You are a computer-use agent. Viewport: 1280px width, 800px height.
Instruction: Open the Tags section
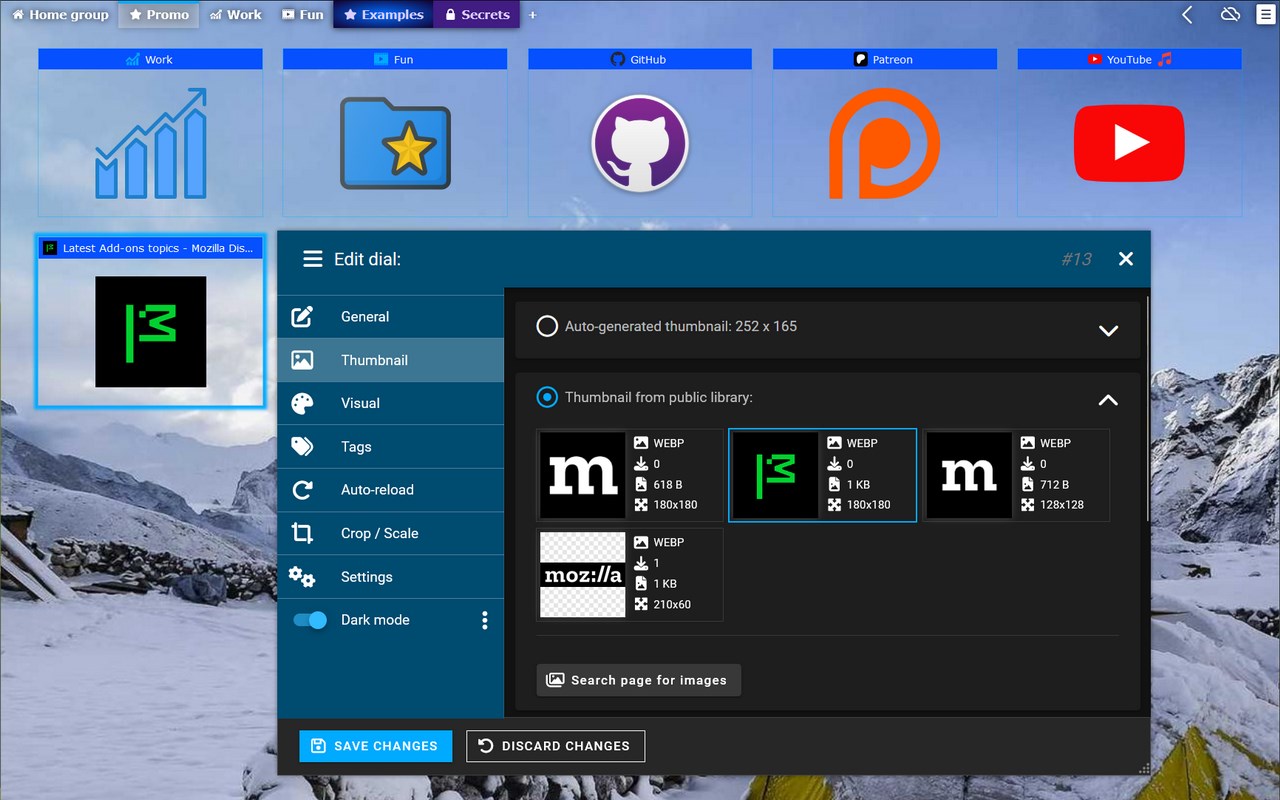[391, 446]
